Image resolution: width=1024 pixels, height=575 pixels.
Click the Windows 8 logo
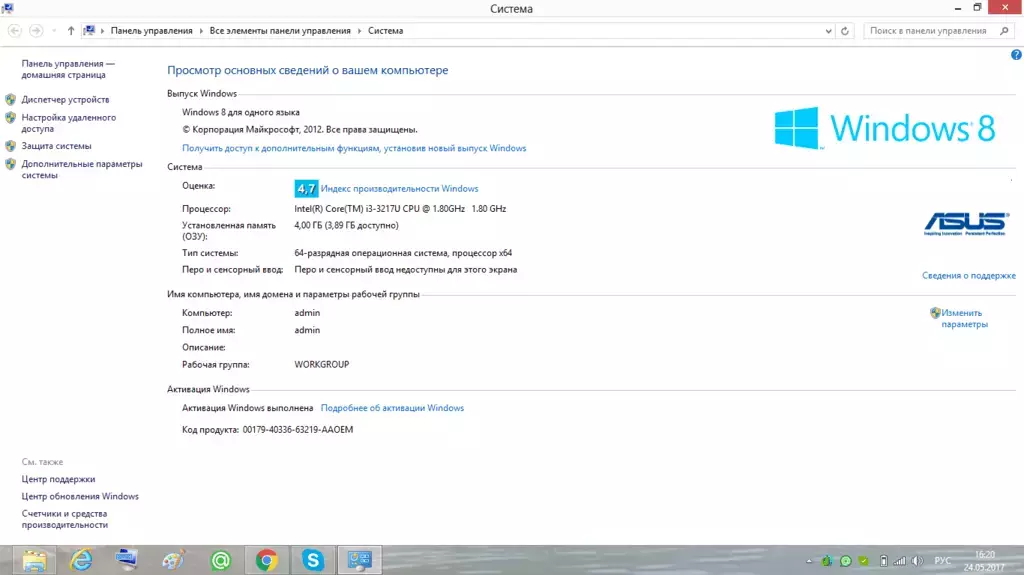(885, 128)
